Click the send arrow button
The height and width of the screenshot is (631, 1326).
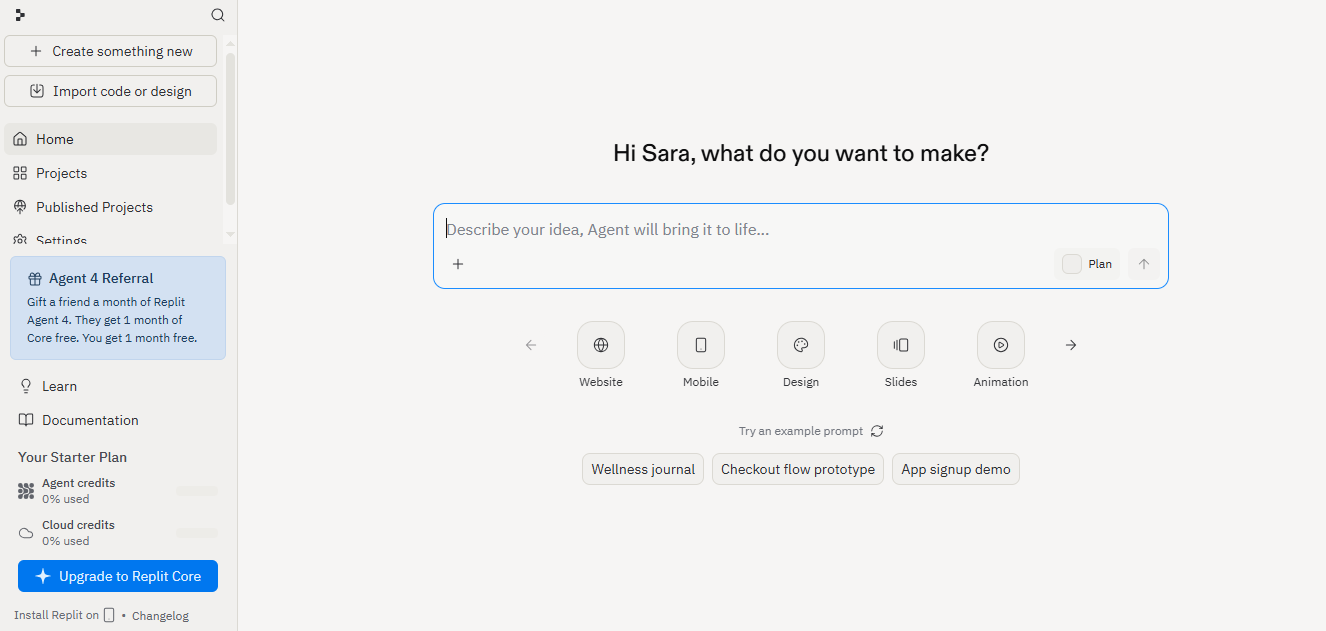(1144, 264)
